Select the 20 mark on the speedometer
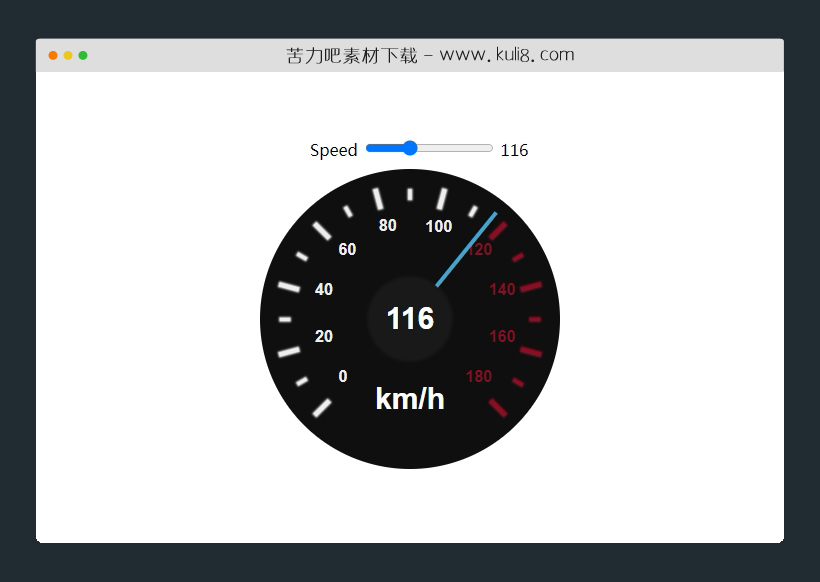 point(324,336)
